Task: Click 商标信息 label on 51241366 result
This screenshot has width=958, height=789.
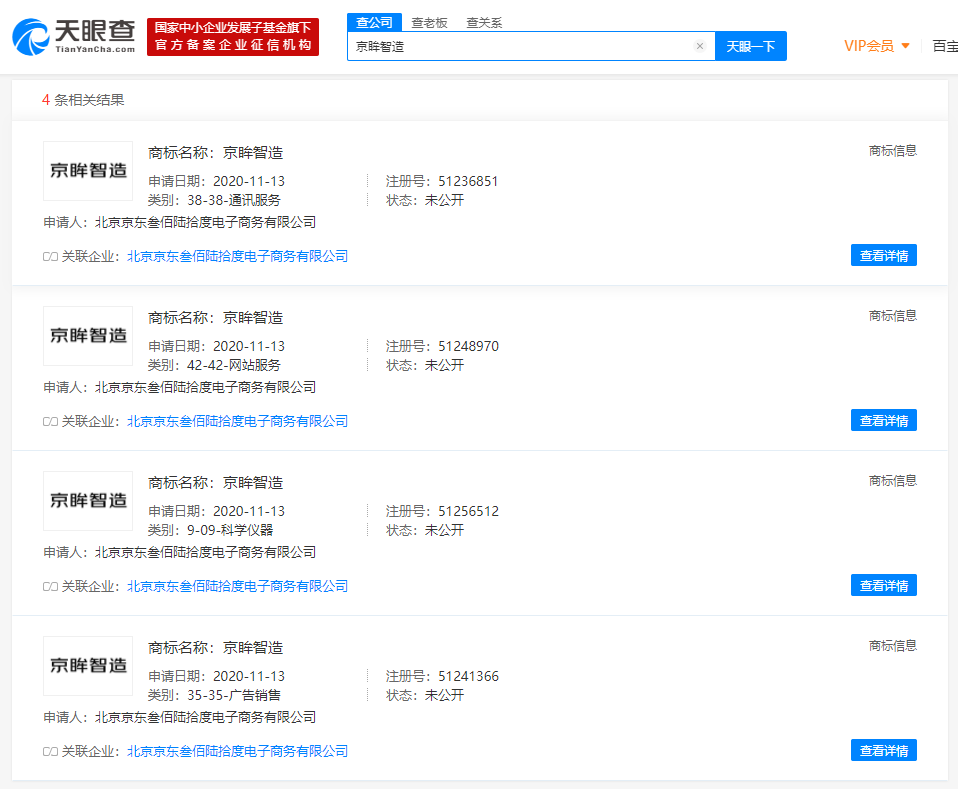Action: 893,646
